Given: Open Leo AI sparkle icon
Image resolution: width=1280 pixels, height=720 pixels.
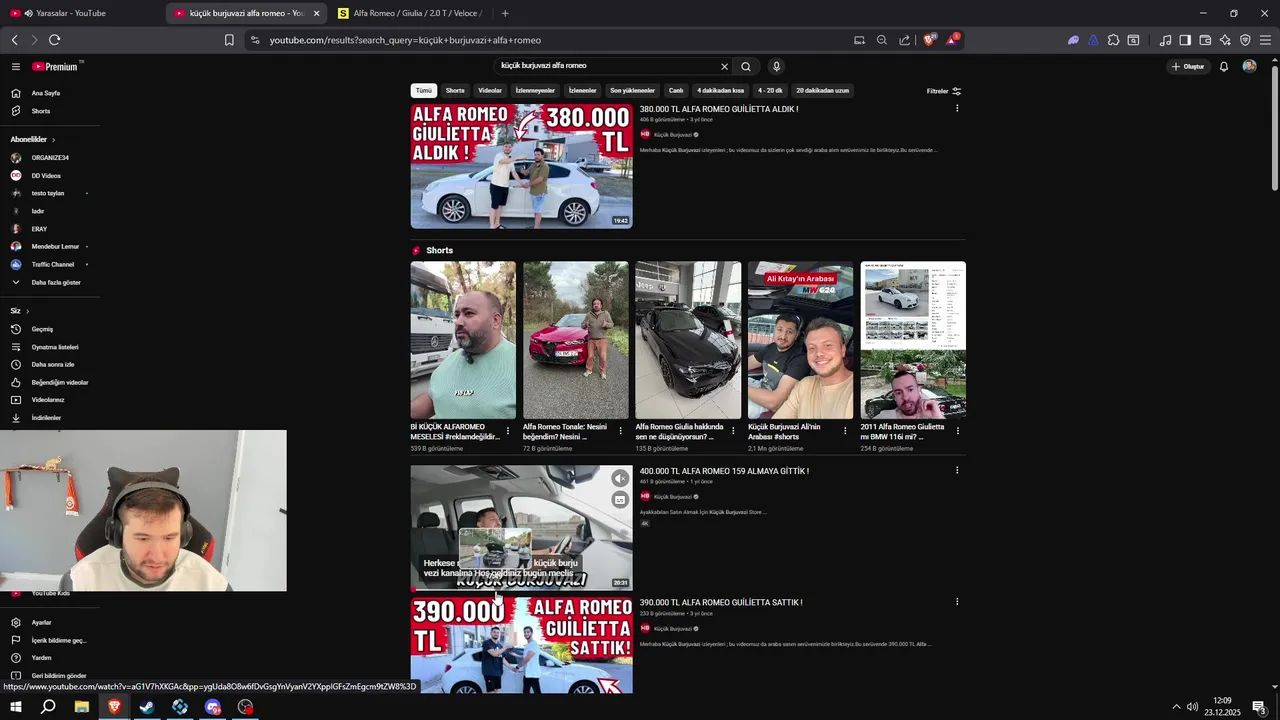Looking at the screenshot, I should [x=1225, y=40].
